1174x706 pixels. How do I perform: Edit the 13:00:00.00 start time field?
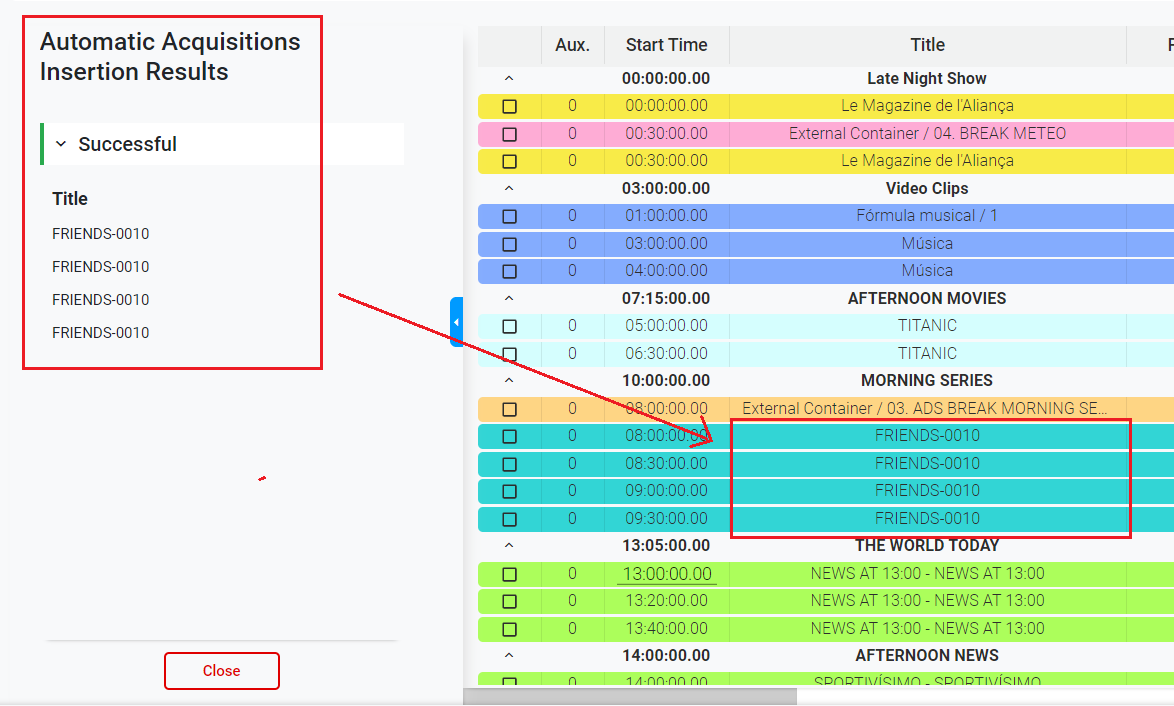point(666,574)
